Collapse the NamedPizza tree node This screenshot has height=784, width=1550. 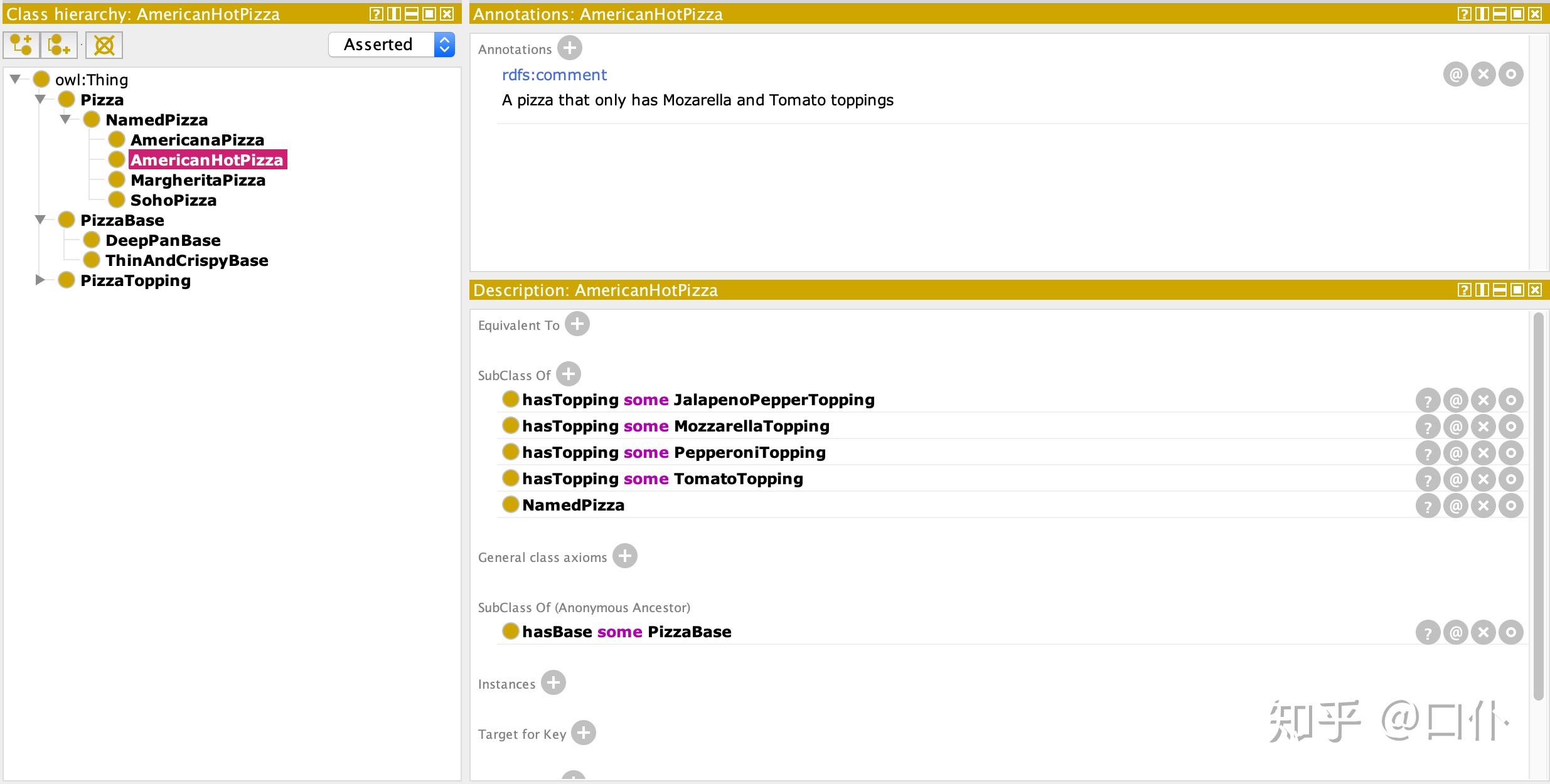pyautogui.click(x=65, y=119)
